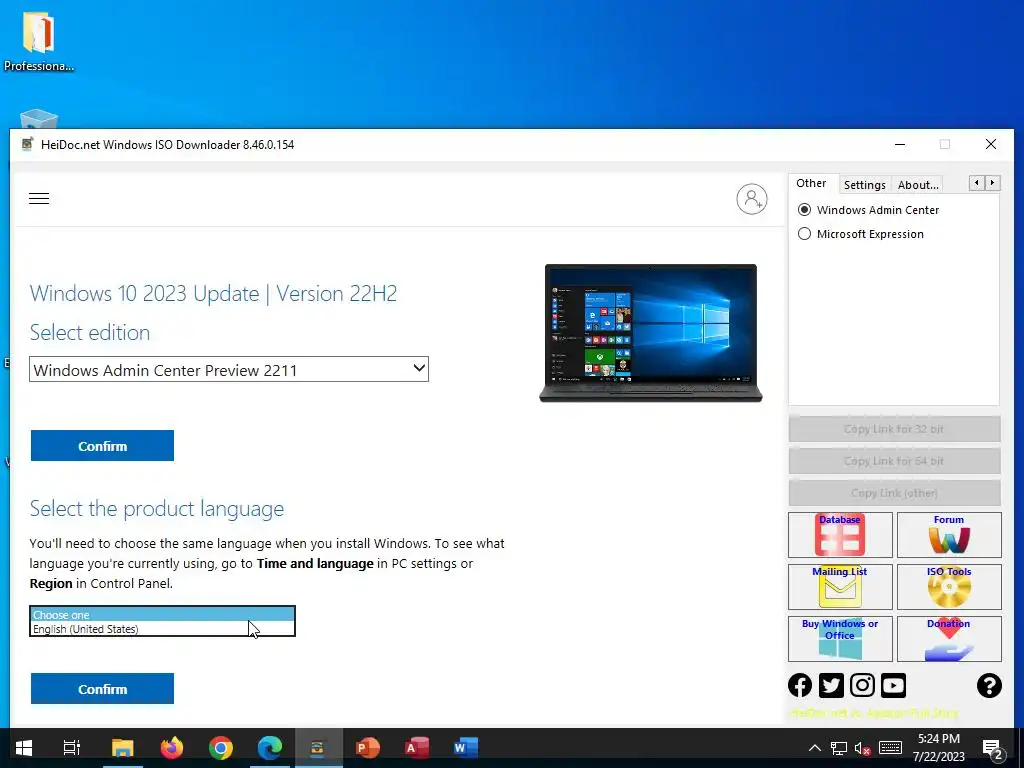Launch Firefox from taskbar

tap(172, 748)
